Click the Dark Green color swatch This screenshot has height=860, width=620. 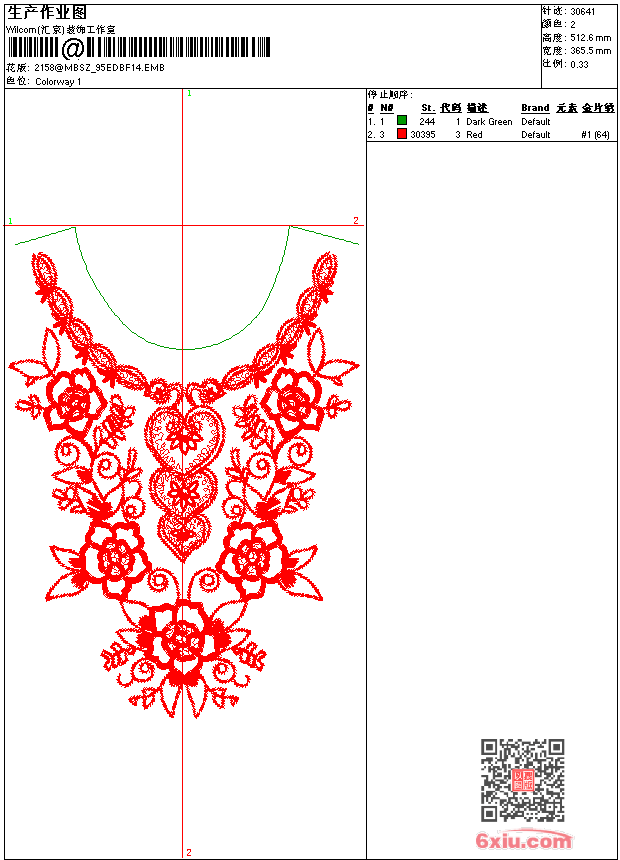point(402,121)
